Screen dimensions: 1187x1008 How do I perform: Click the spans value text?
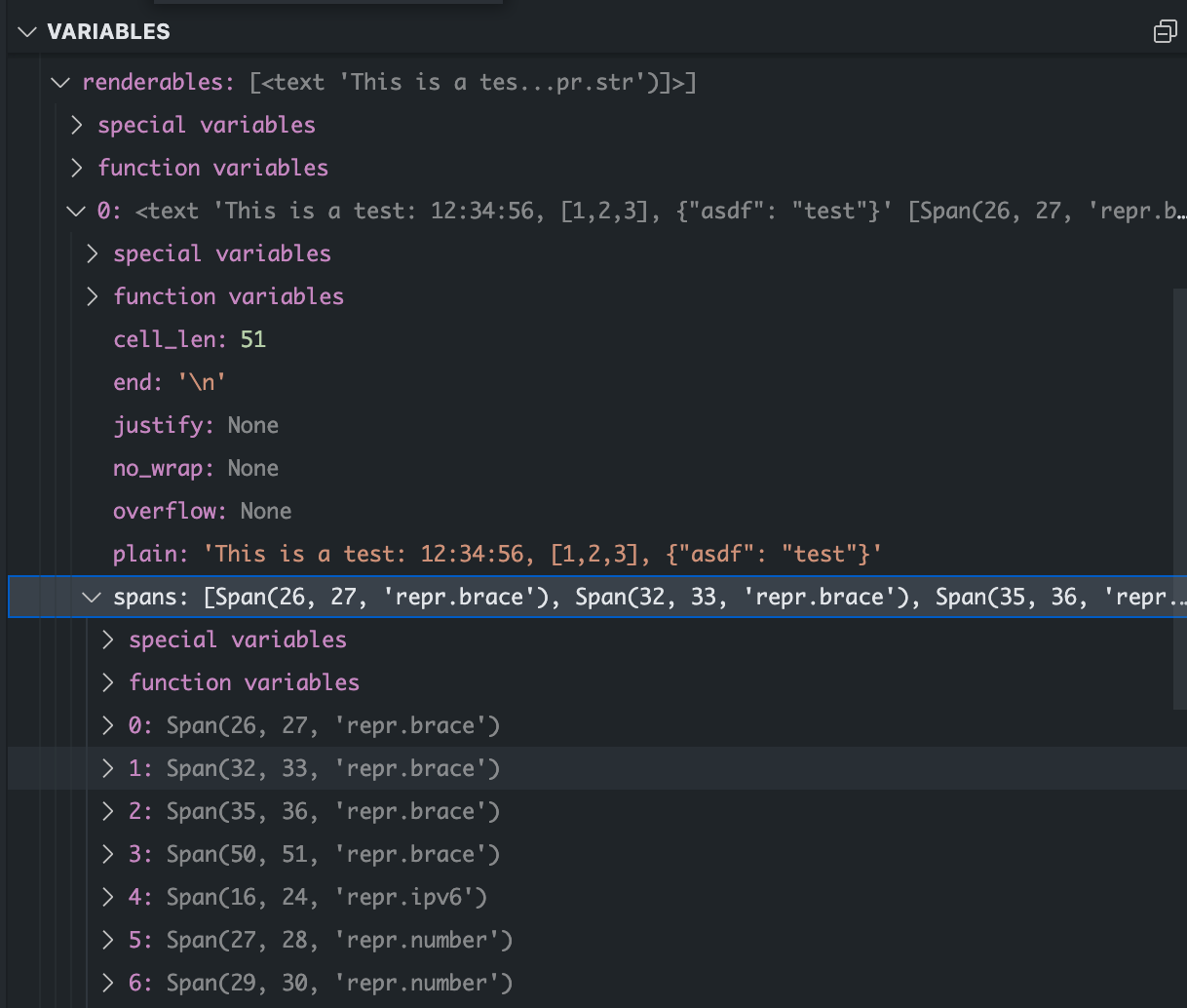tap(695, 598)
